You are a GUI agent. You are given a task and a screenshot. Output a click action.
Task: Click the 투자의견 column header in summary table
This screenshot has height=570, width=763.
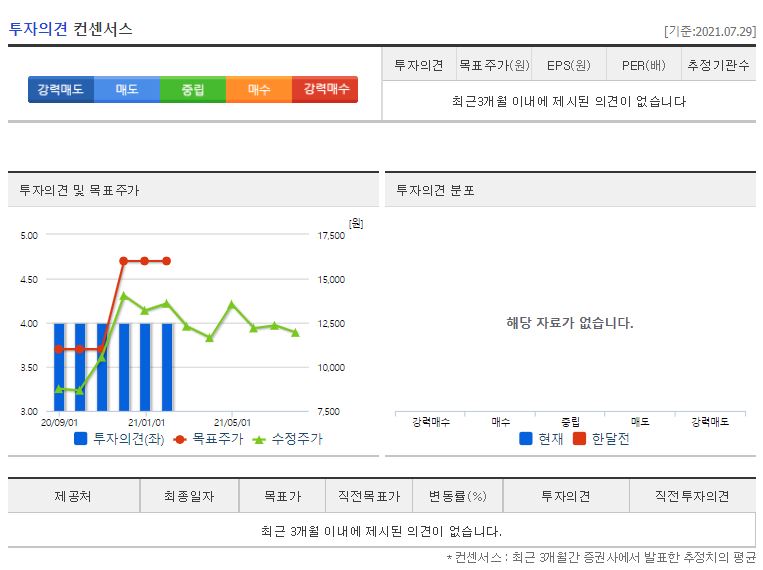[419, 65]
